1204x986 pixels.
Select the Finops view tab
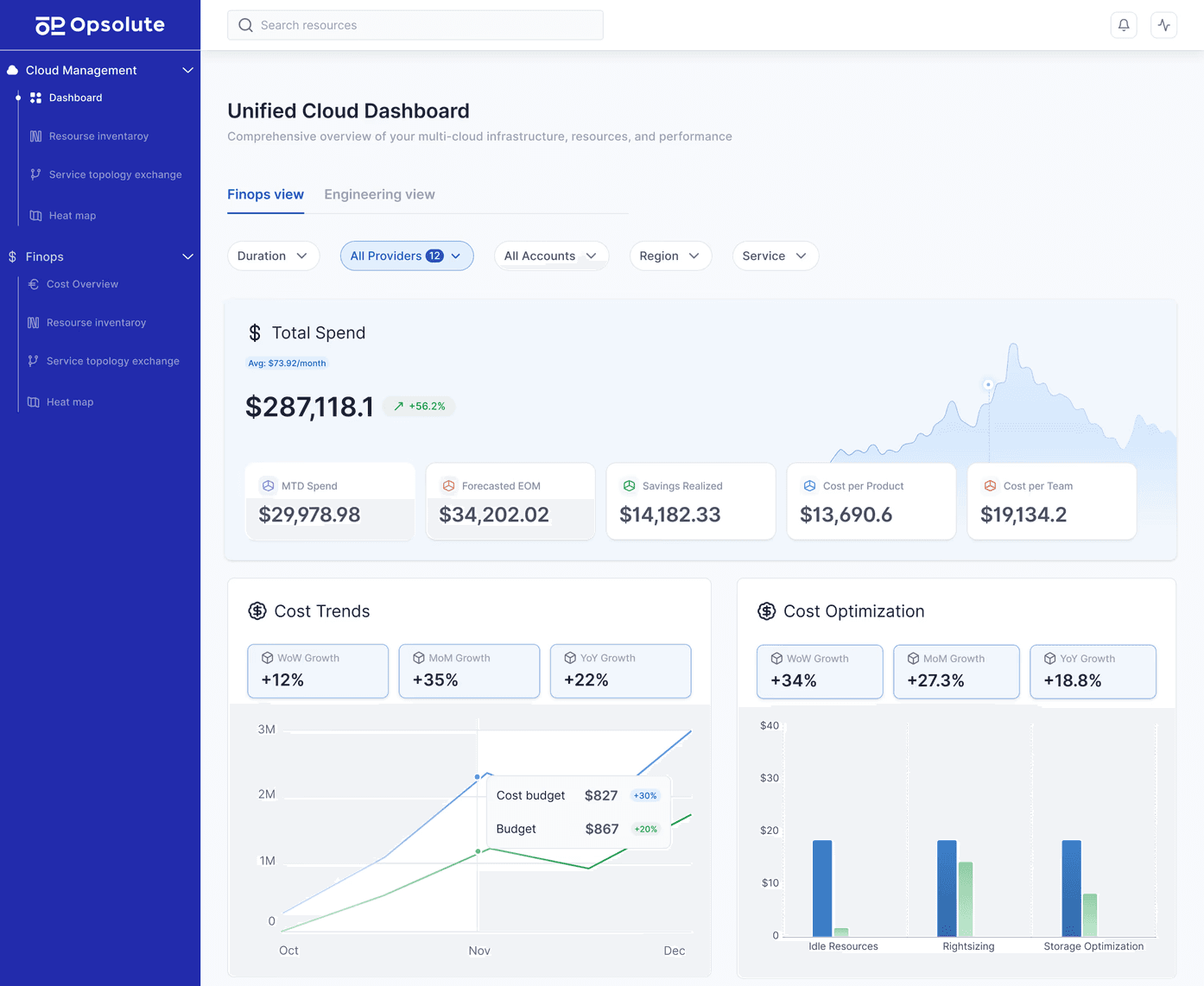[265, 194]
